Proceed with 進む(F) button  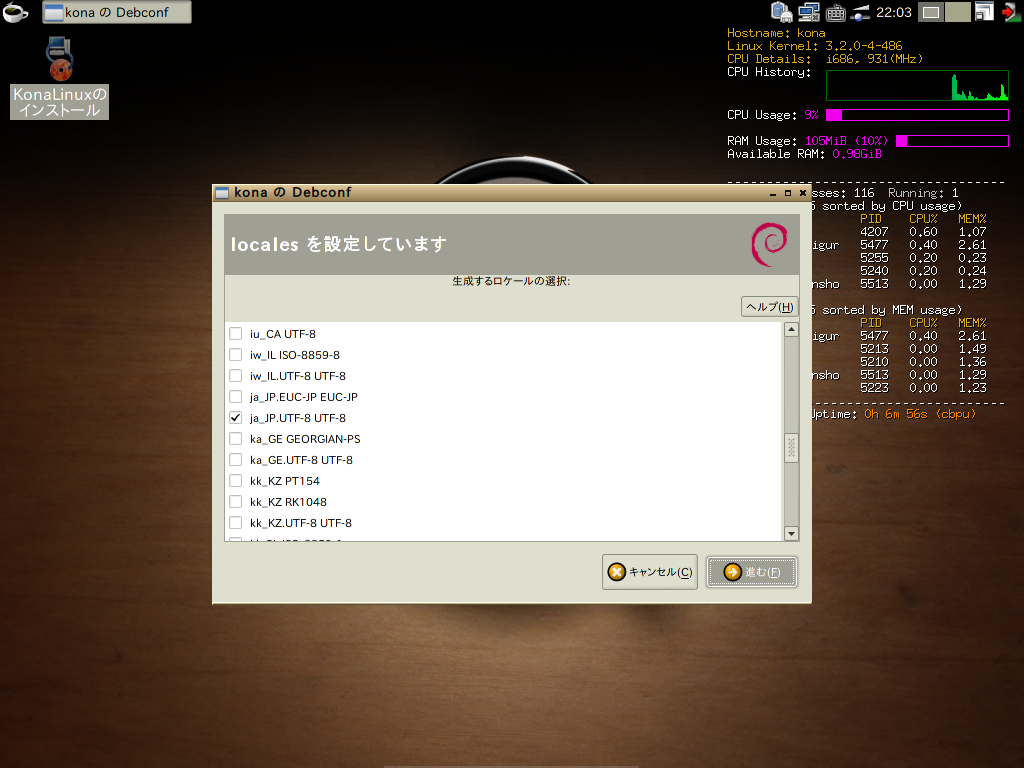click(x=752, y=572)
